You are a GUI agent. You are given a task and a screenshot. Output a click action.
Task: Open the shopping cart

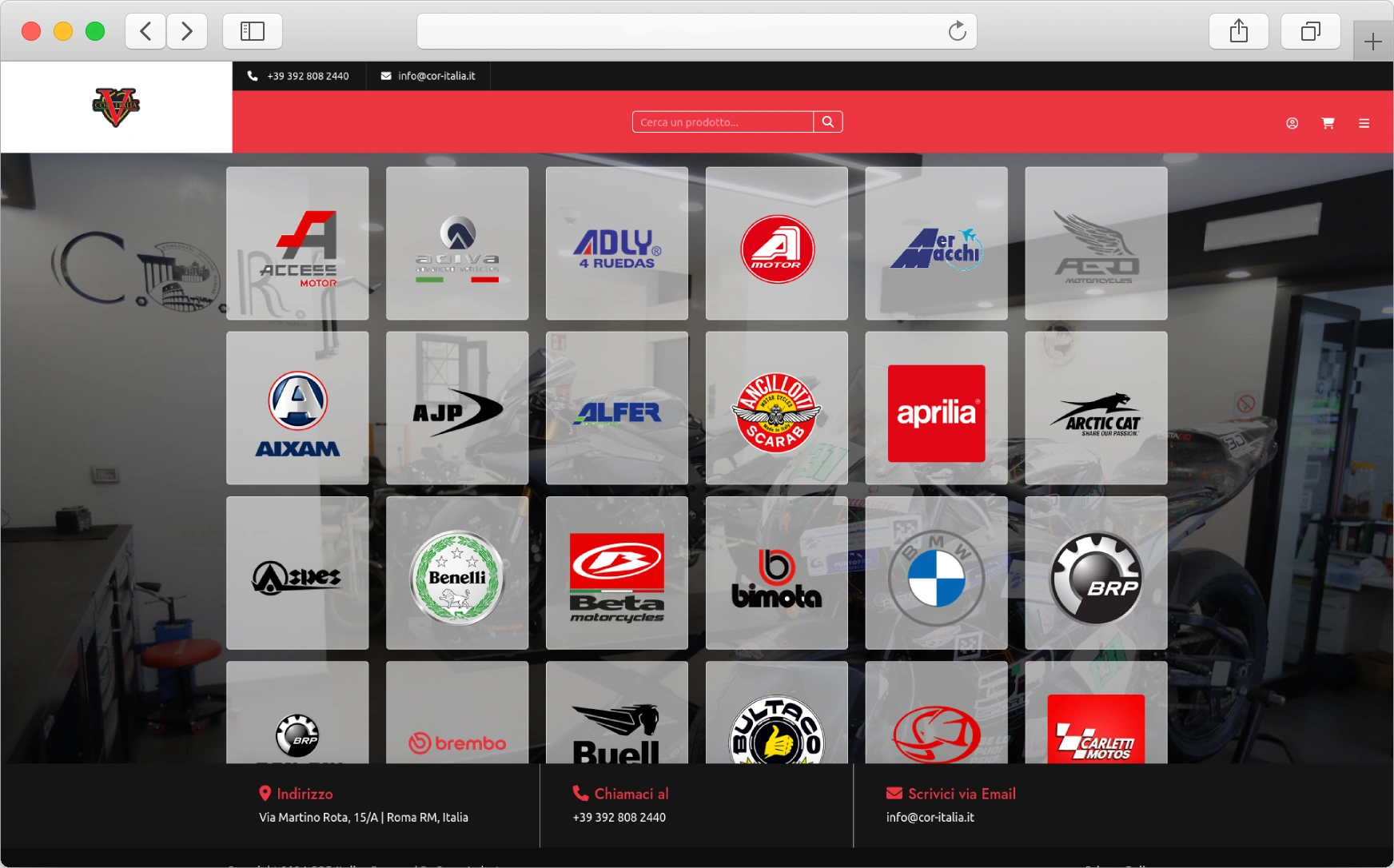click(1328, 123)
